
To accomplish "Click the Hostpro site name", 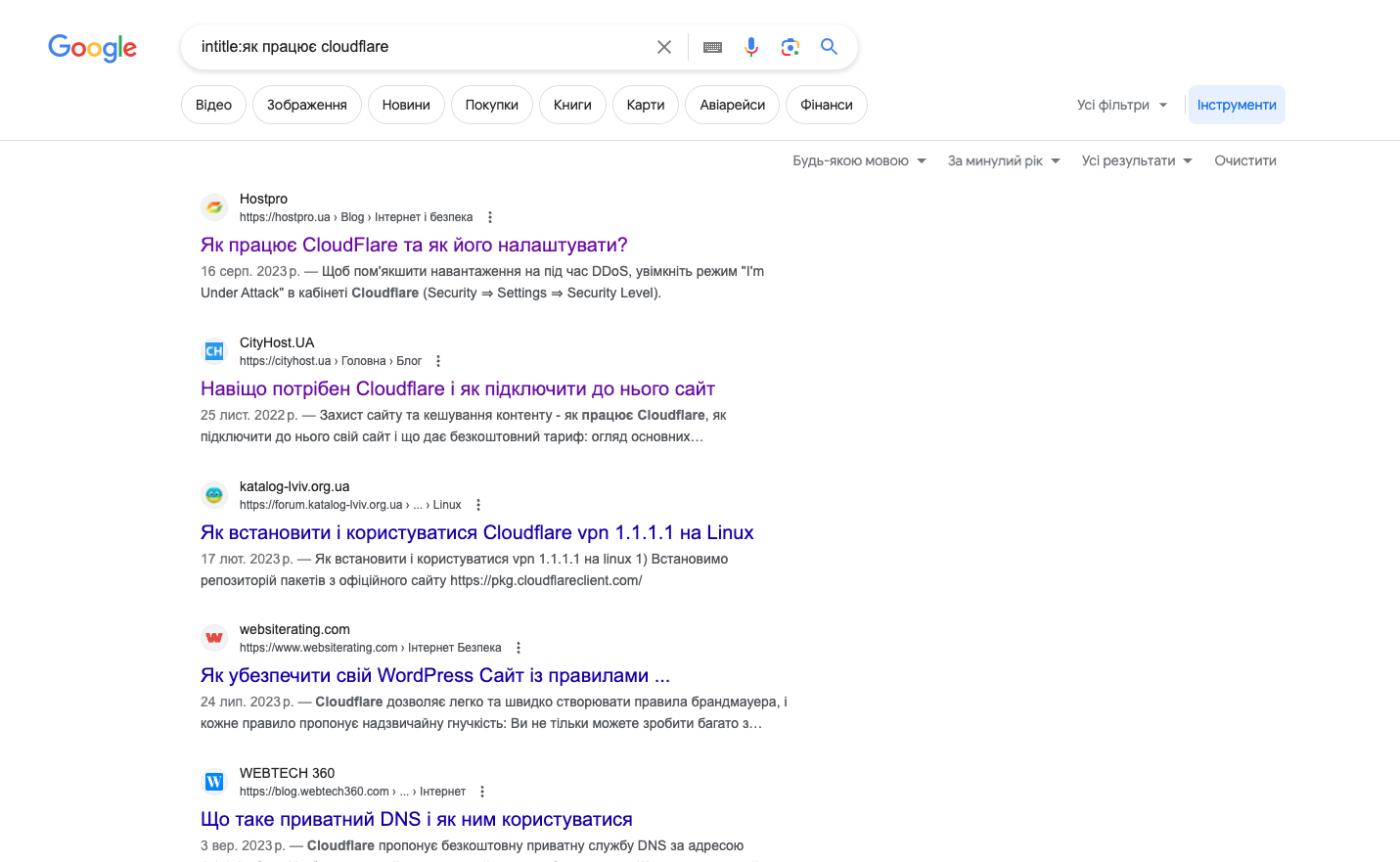I will (263, 199).
